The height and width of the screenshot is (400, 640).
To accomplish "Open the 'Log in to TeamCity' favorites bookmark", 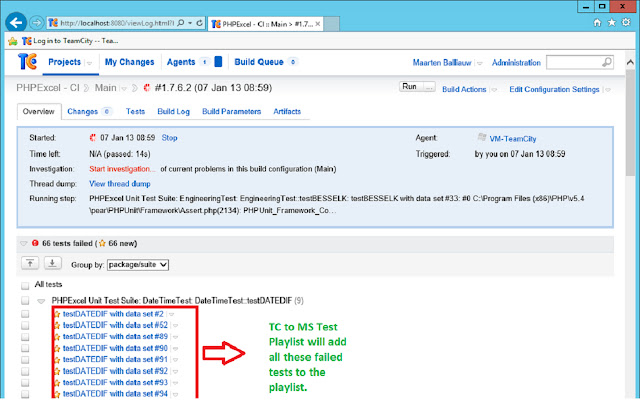I will (71, 41).
